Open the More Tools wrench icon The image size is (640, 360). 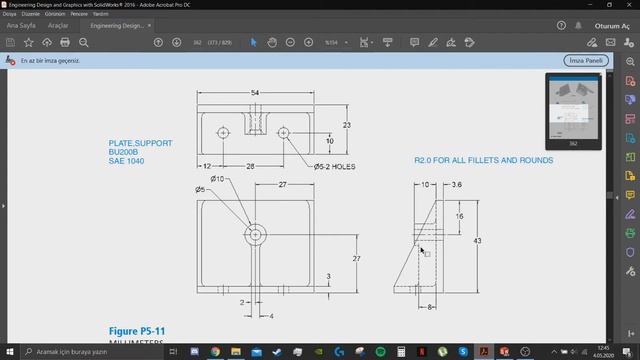point(630,271)
